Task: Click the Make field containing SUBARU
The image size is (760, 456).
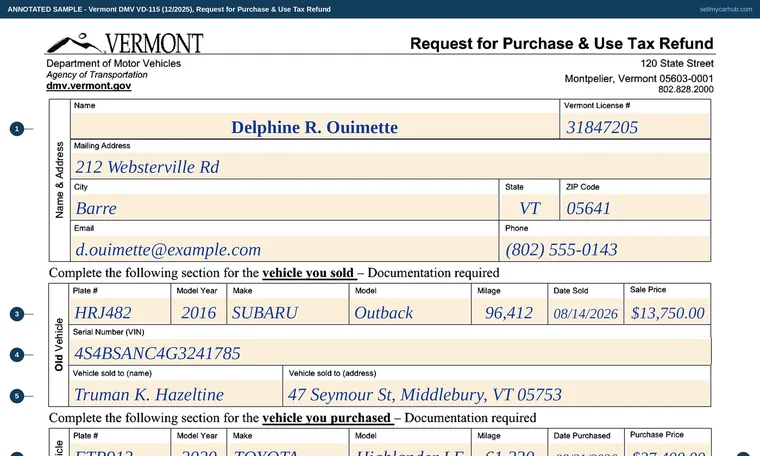Action: (288, 311)
